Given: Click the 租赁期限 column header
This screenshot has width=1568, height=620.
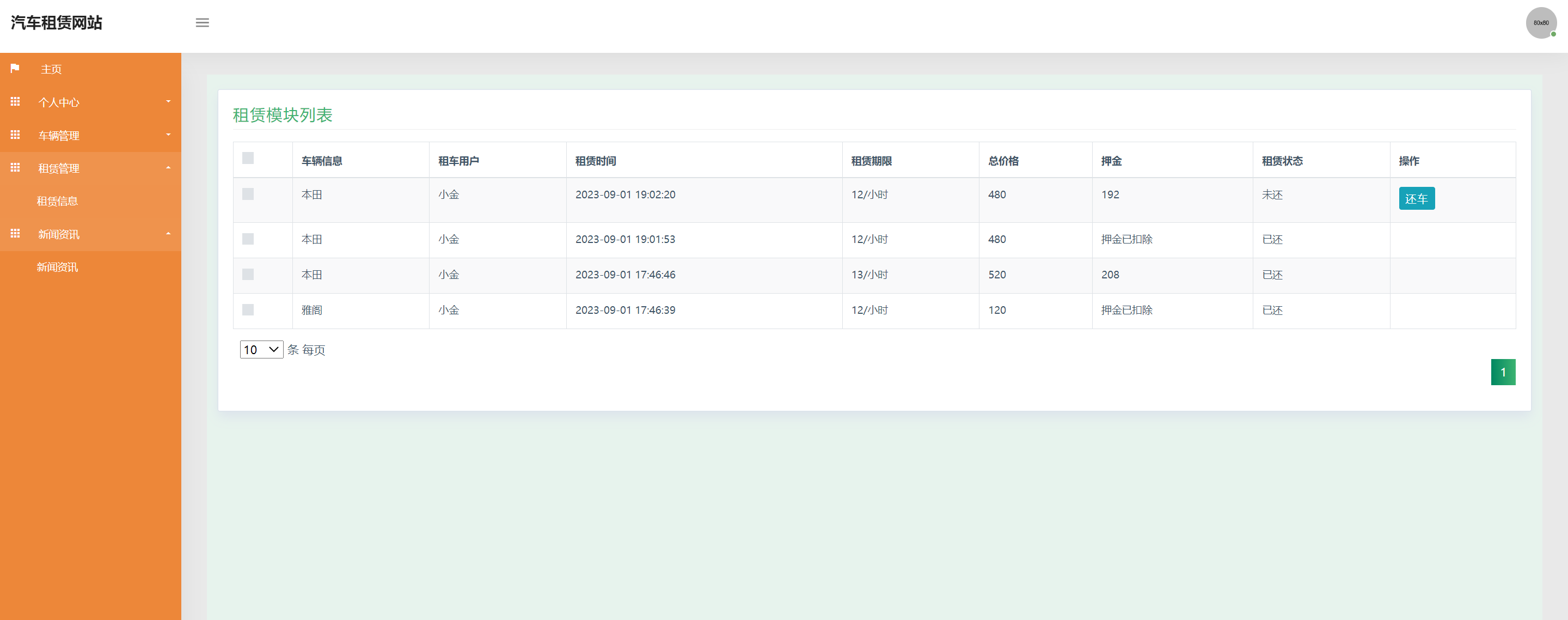Looking at the screenshot, I should [x=872, y=161].
